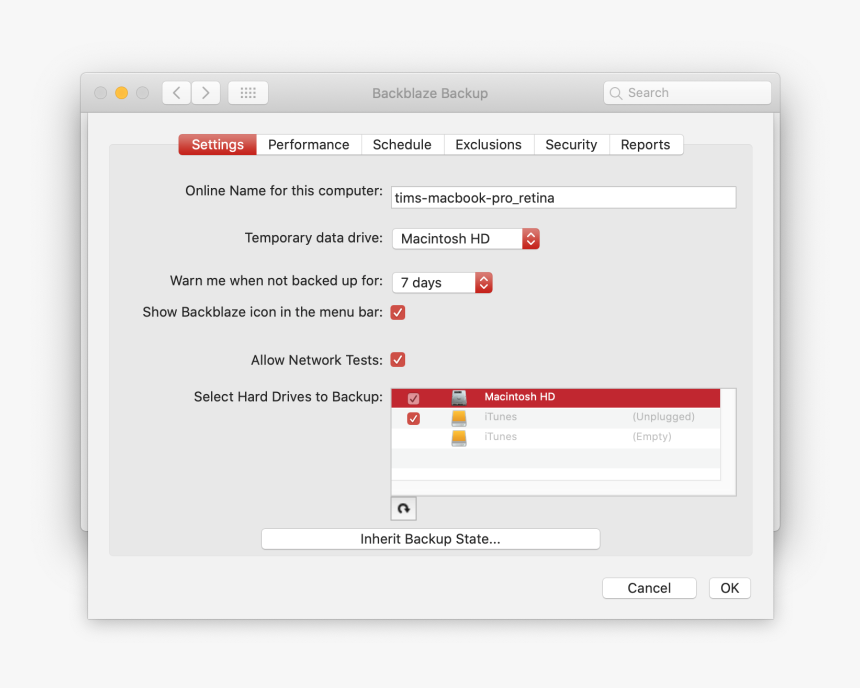Image resolution: width=860 pixels, height=688 pixels.
Task: Open the Schedule tab
Action: 402,145
